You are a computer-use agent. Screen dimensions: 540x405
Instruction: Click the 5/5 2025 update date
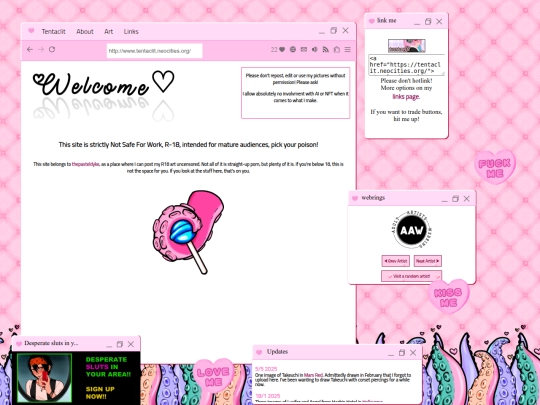click(x=266, y=369)
